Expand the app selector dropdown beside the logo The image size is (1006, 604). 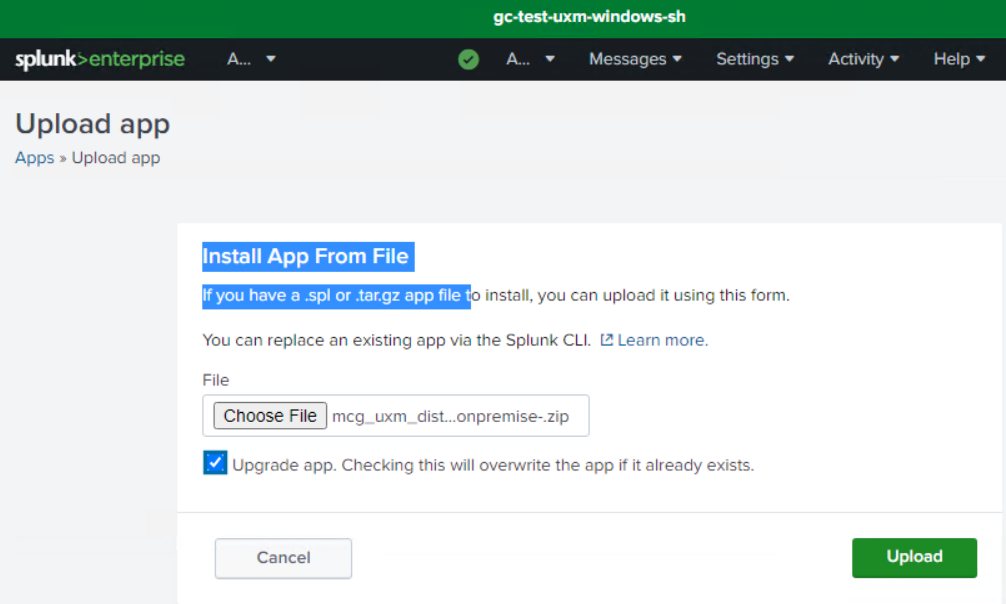(251, 60)
